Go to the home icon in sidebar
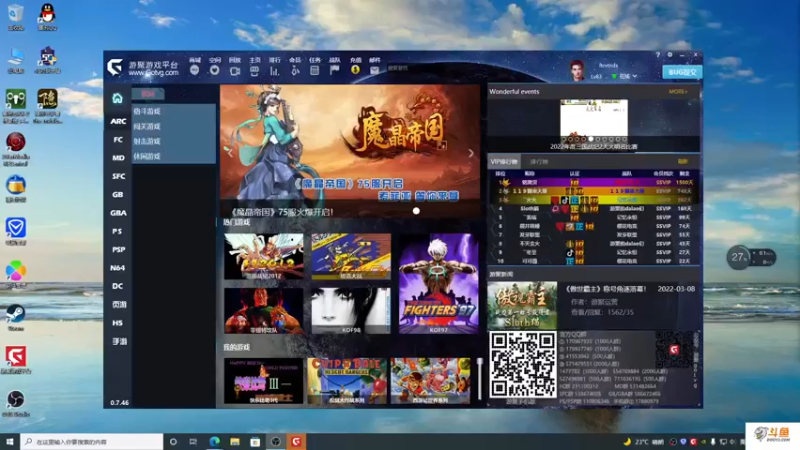 (117, 98)
